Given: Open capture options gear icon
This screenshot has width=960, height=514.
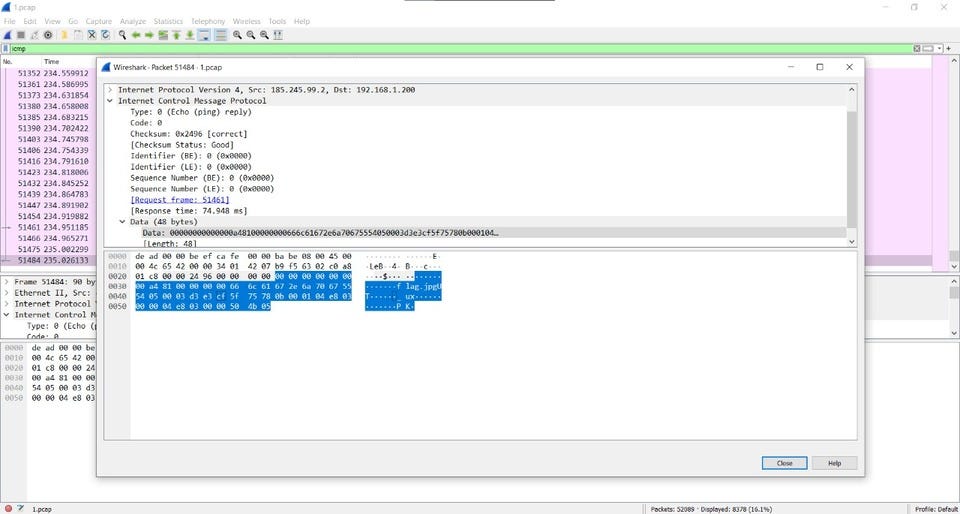Looking at the screenshot, I should (48, 35).
